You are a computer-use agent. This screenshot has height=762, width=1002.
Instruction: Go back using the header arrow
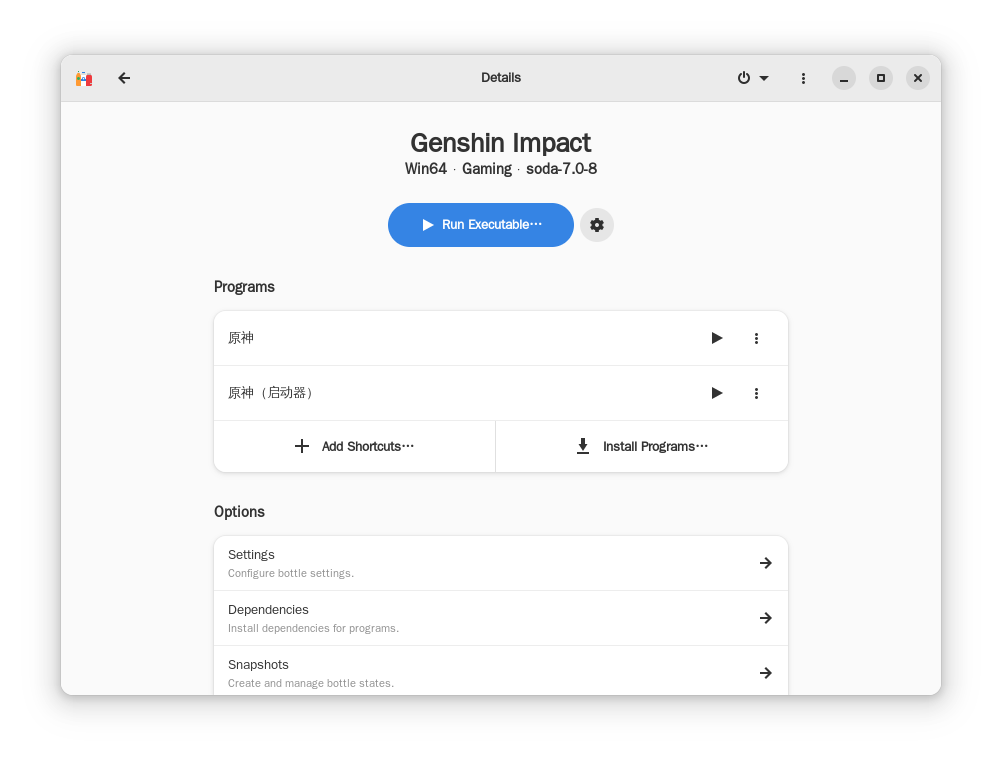(124, 78)
